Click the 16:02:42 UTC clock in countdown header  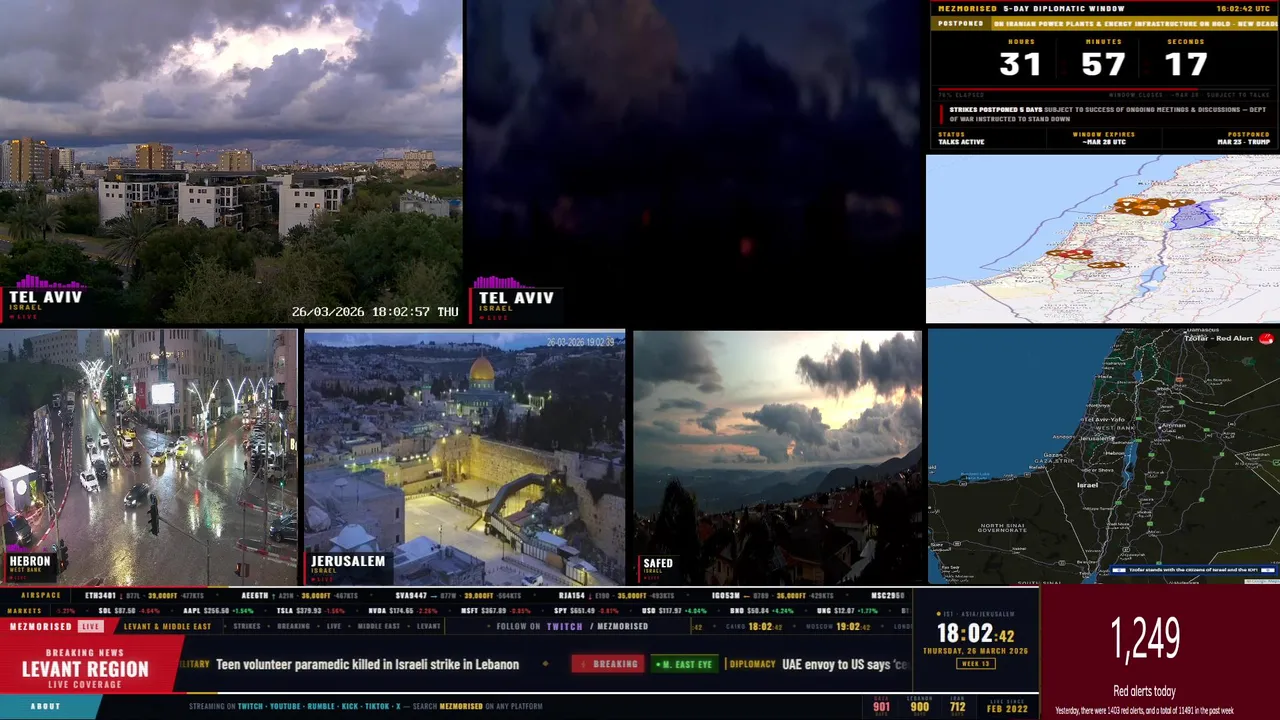[x=1243, y=8]
